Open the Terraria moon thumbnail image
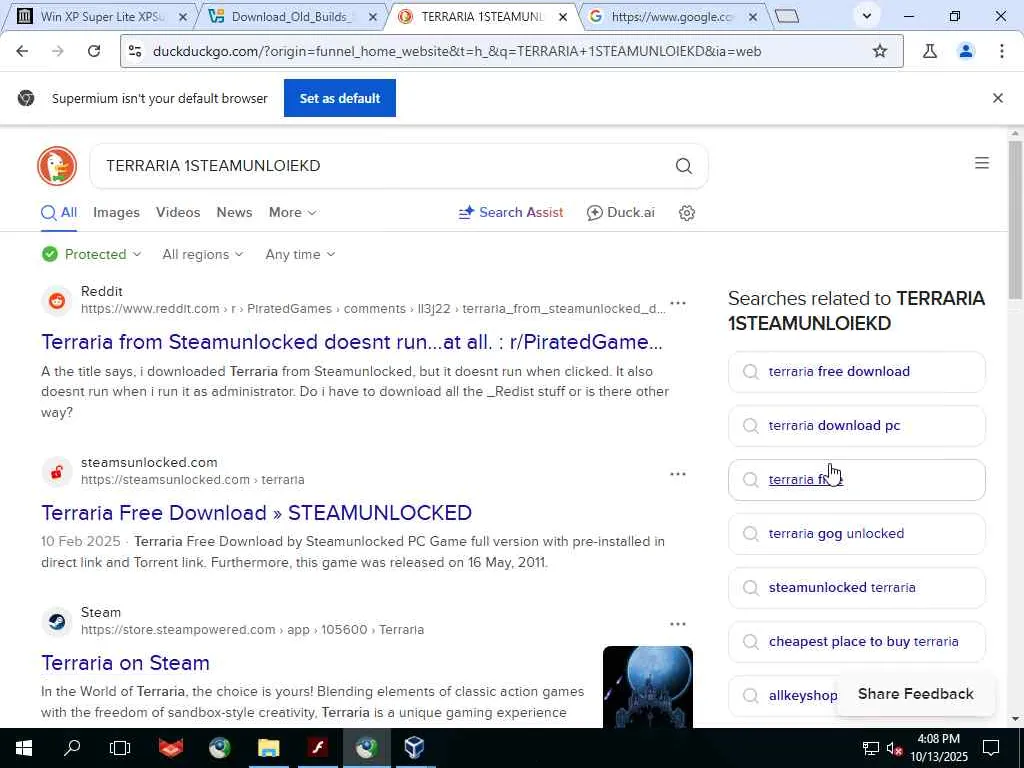The image size is (1024, 768). pos(648,686)
